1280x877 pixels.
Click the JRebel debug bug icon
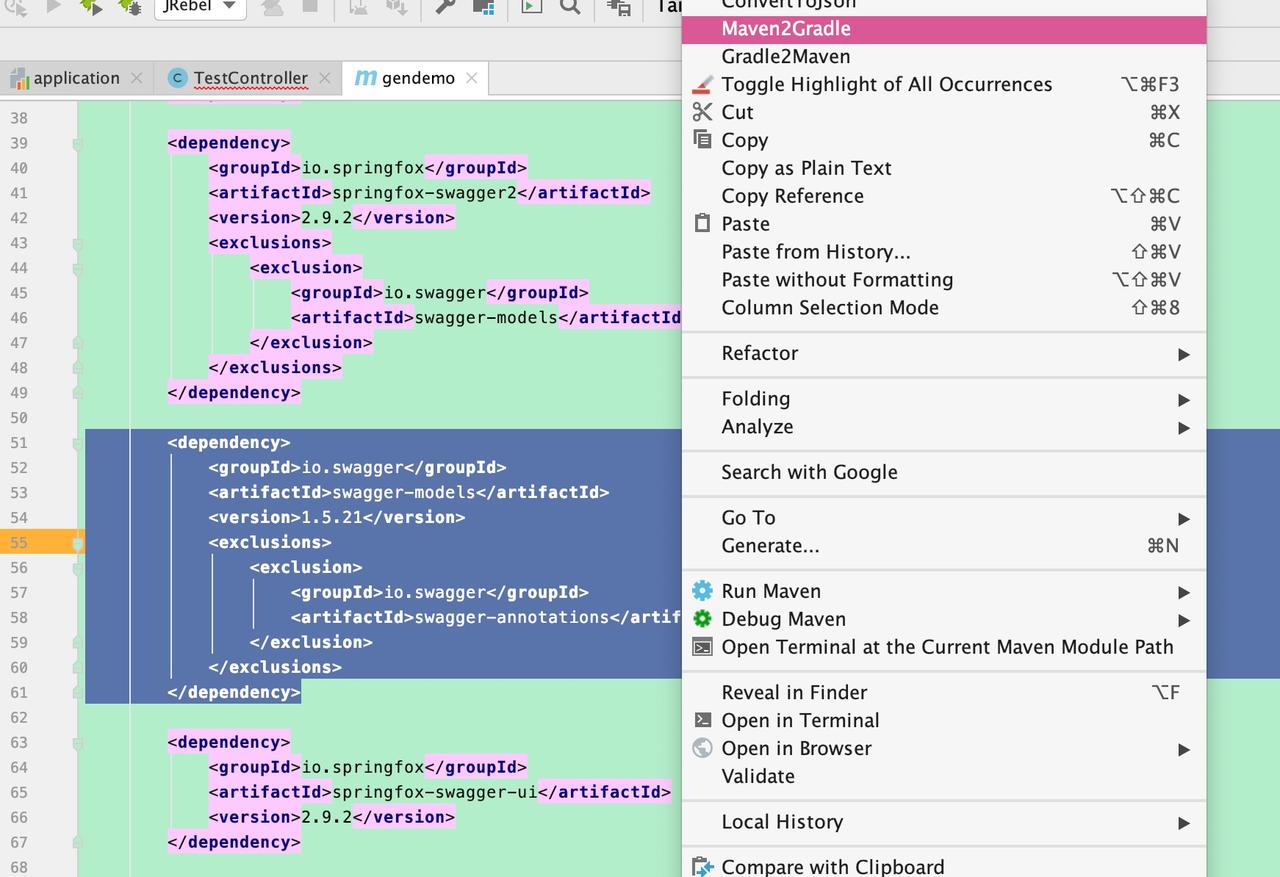point(129,6)
